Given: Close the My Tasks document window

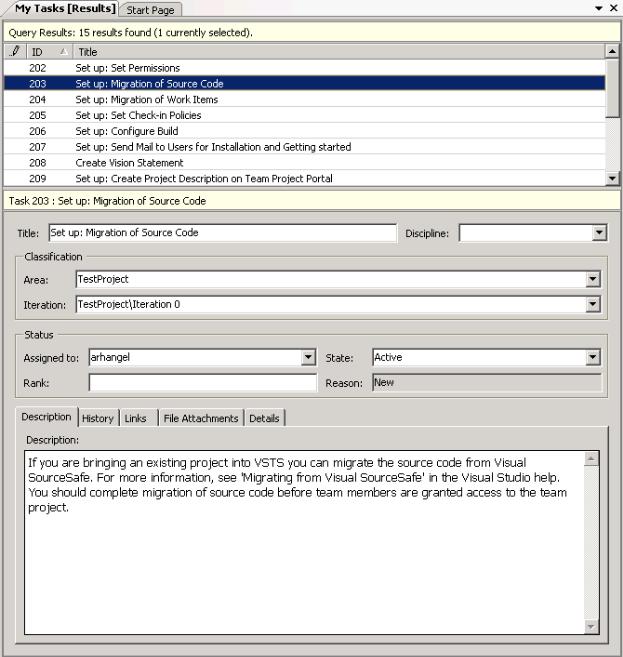Looking at the screenshot, I should [x=614, y=8].
